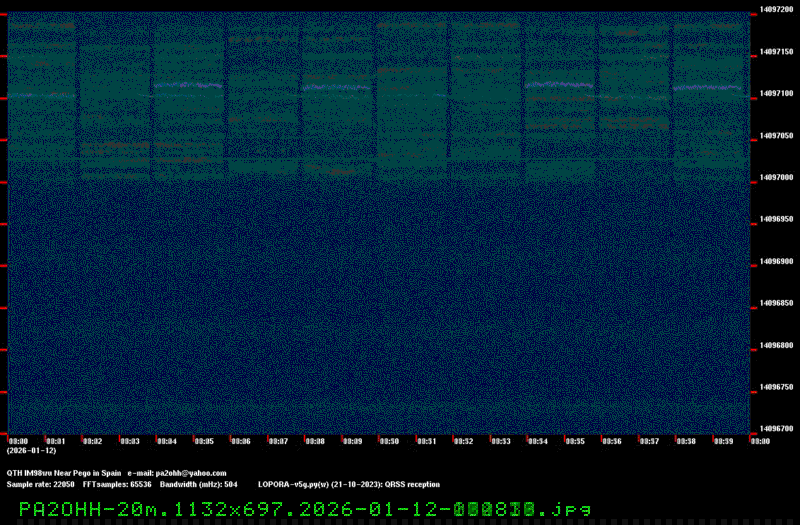The width and height of the screenshot is (800, 525).
Task: Click the 14097100 frequency axis label
Action: coord(776,93)
